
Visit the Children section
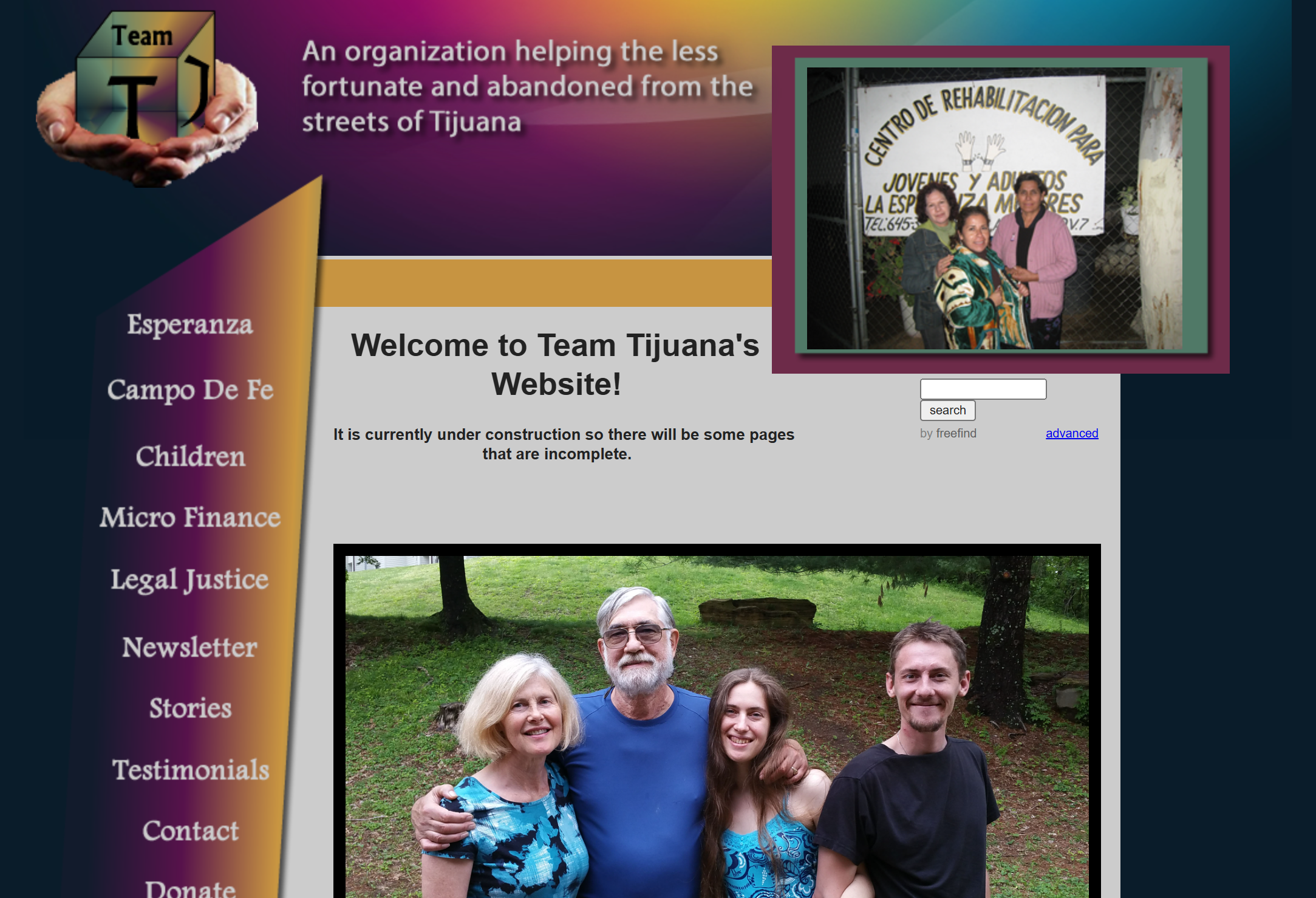[191, 456]
